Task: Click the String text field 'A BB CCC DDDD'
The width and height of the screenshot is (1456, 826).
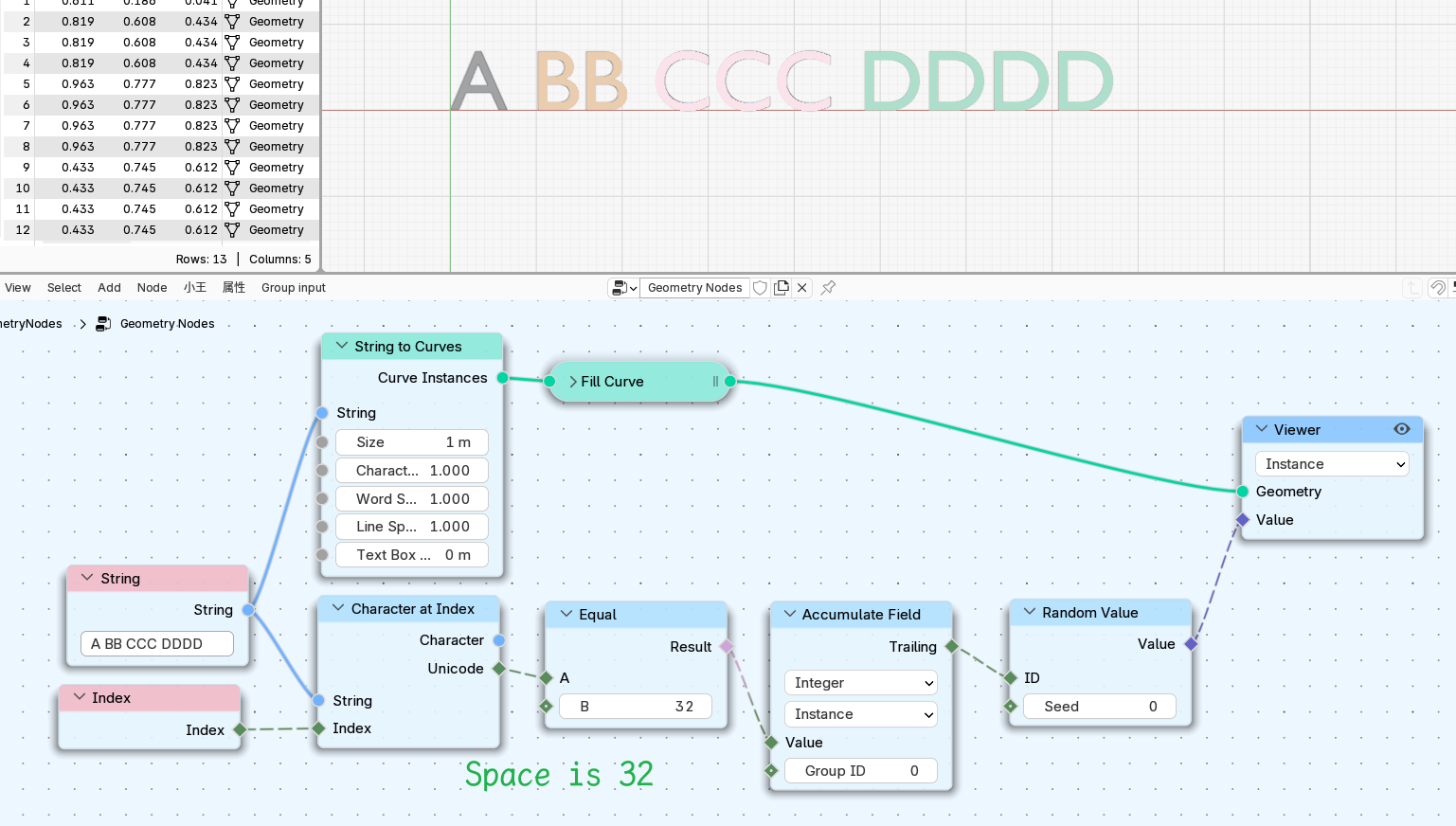Action: coord(157,644)
